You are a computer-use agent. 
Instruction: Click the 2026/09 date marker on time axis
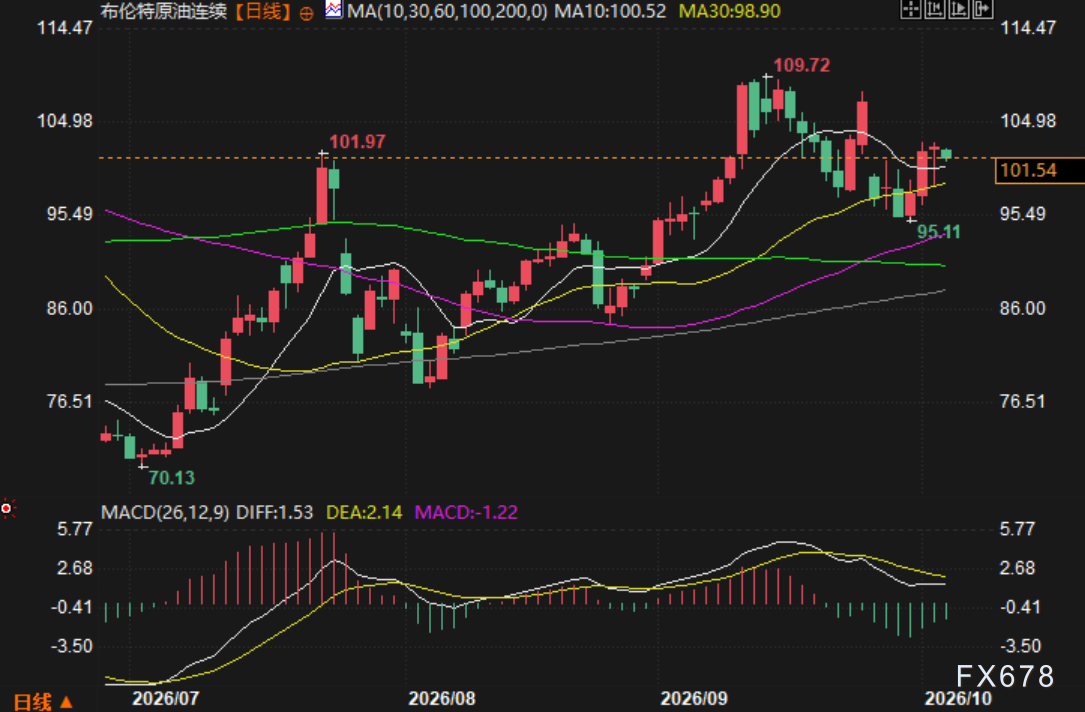pyautogui.click(x=694, y=698)
